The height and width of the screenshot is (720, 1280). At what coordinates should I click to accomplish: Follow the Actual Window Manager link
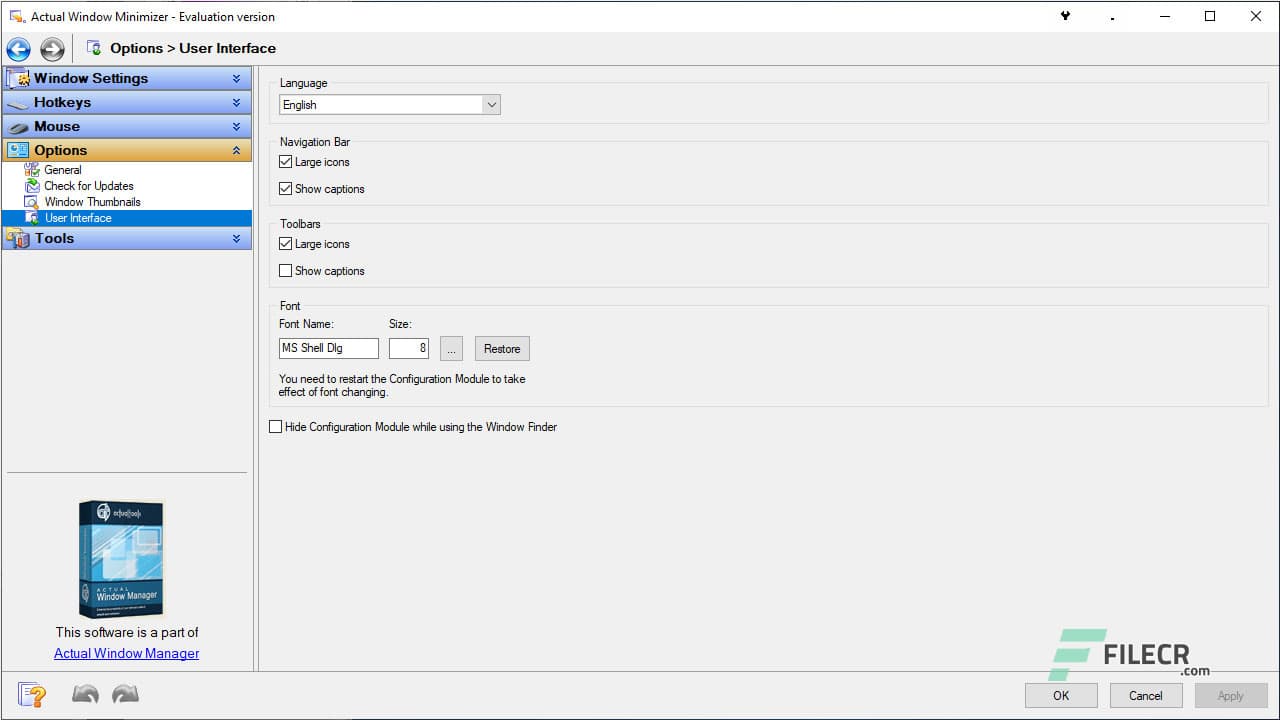click(x=126, y=653)
